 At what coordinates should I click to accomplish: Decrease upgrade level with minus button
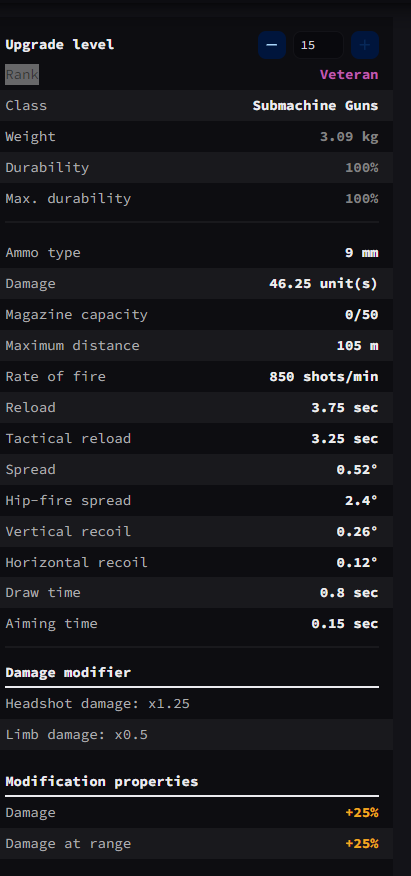[x=272, y=45]
